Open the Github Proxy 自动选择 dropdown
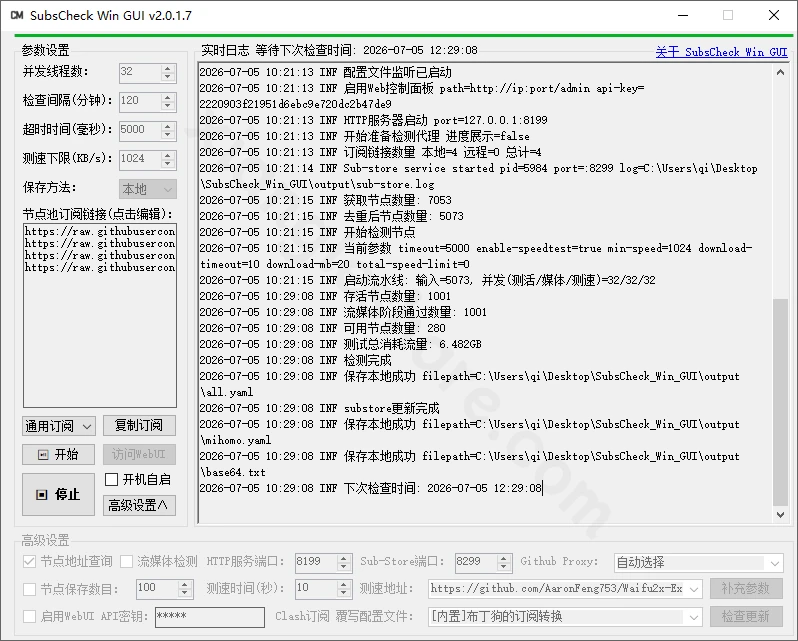The image size is (798, 641). (698, 563)
